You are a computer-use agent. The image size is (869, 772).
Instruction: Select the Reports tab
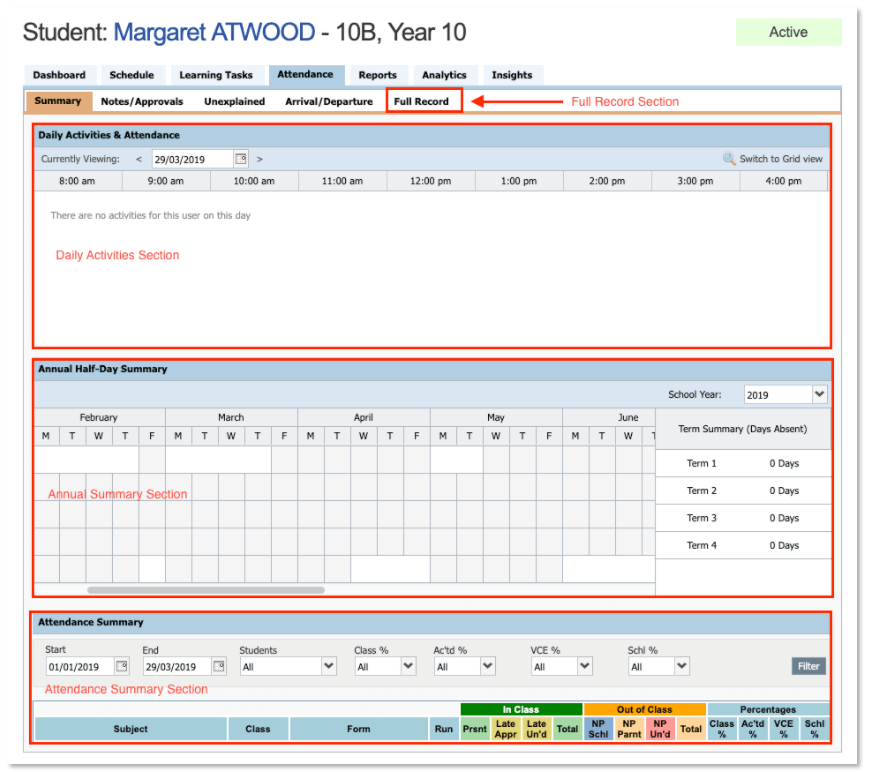click(378, 75)
